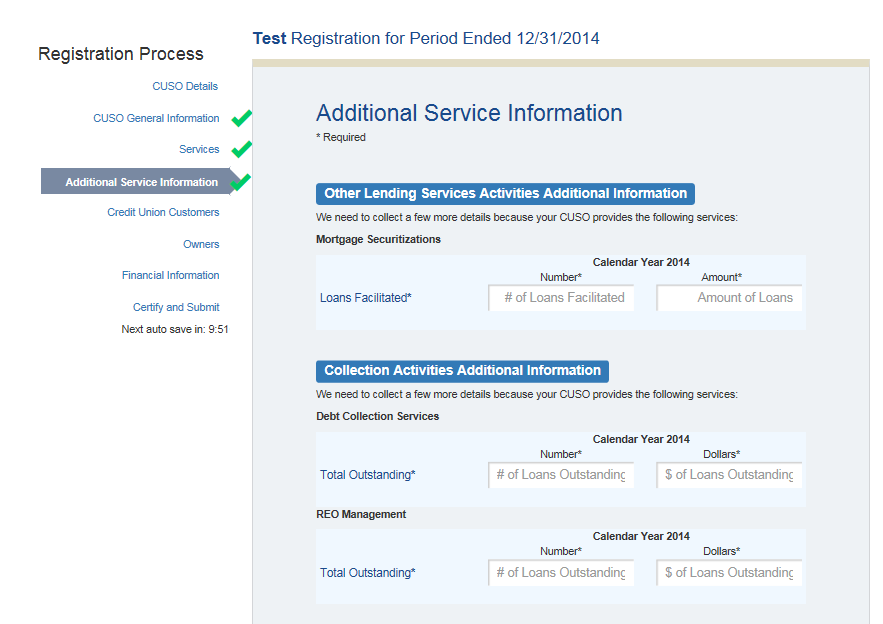This screenshot has height=624, width=883.
Task: Click green checkmark beside CUSO General Information
Action: [x=241, y=119]
